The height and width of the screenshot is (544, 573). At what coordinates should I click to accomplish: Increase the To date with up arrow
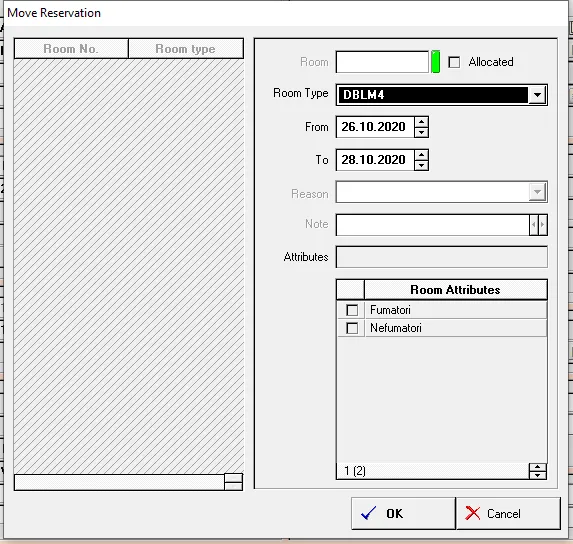(x=421, y=155)
